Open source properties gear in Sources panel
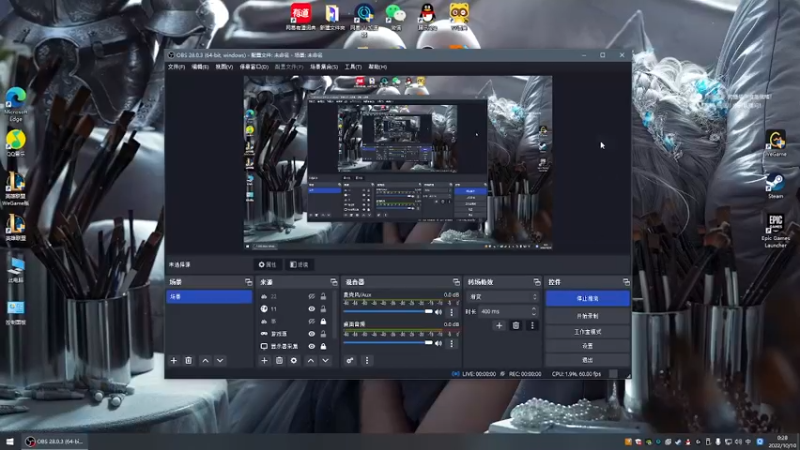 pos(294,361)
